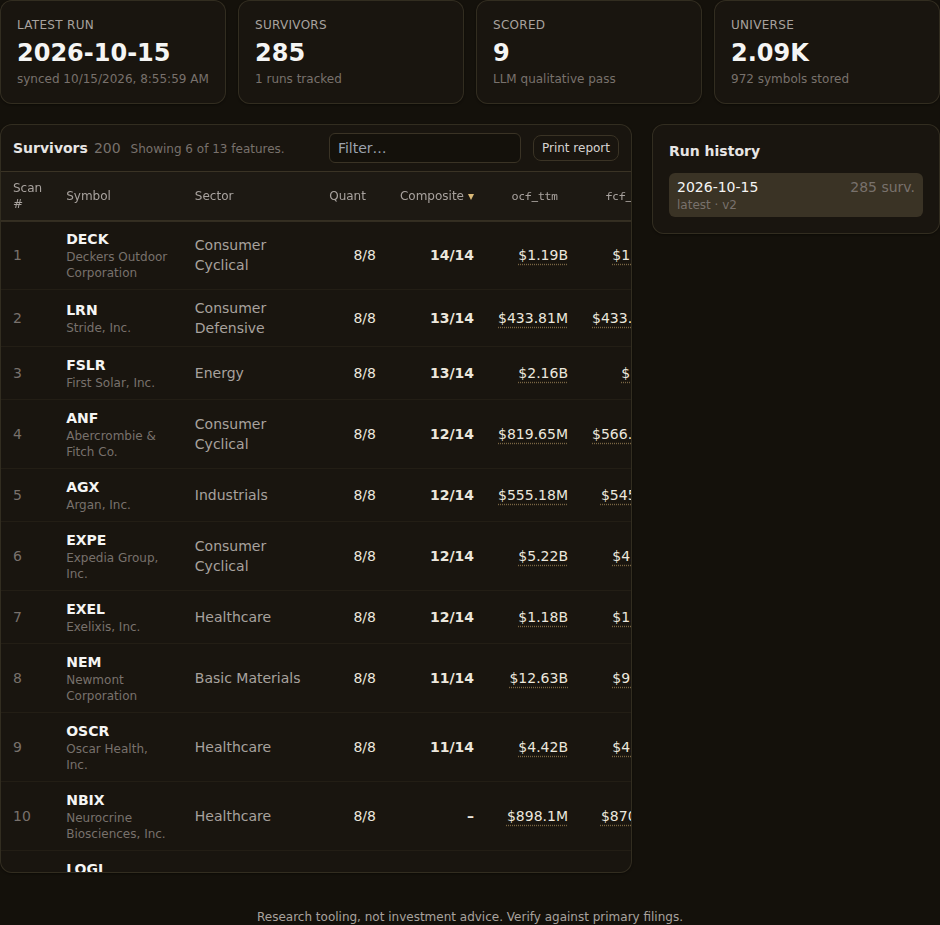Click the Survivors 285 summary card
The height and width of the screenshot is (925, 940).
pos(351,52)
